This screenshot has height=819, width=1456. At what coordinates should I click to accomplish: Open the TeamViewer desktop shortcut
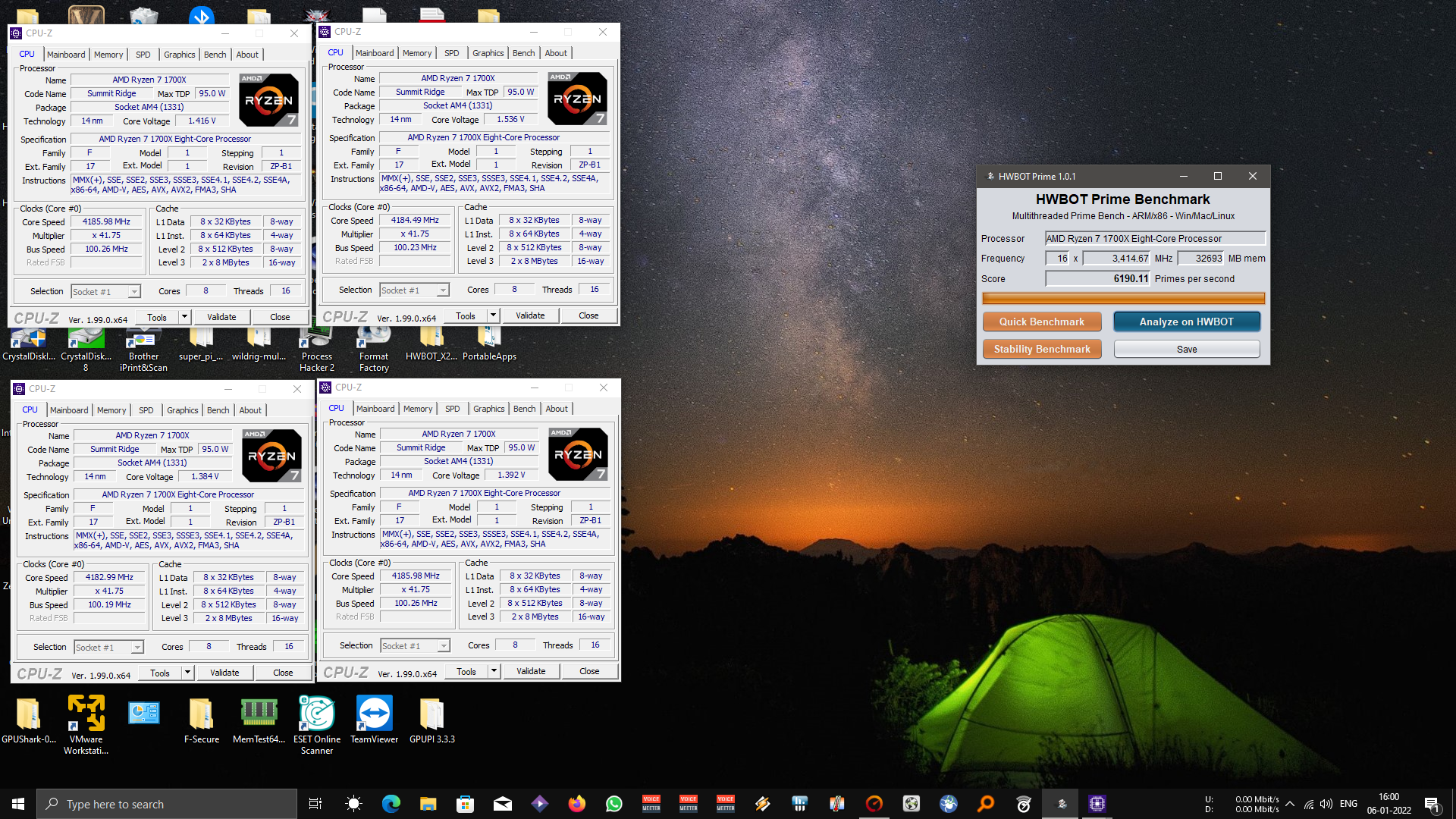click(374, 720)
